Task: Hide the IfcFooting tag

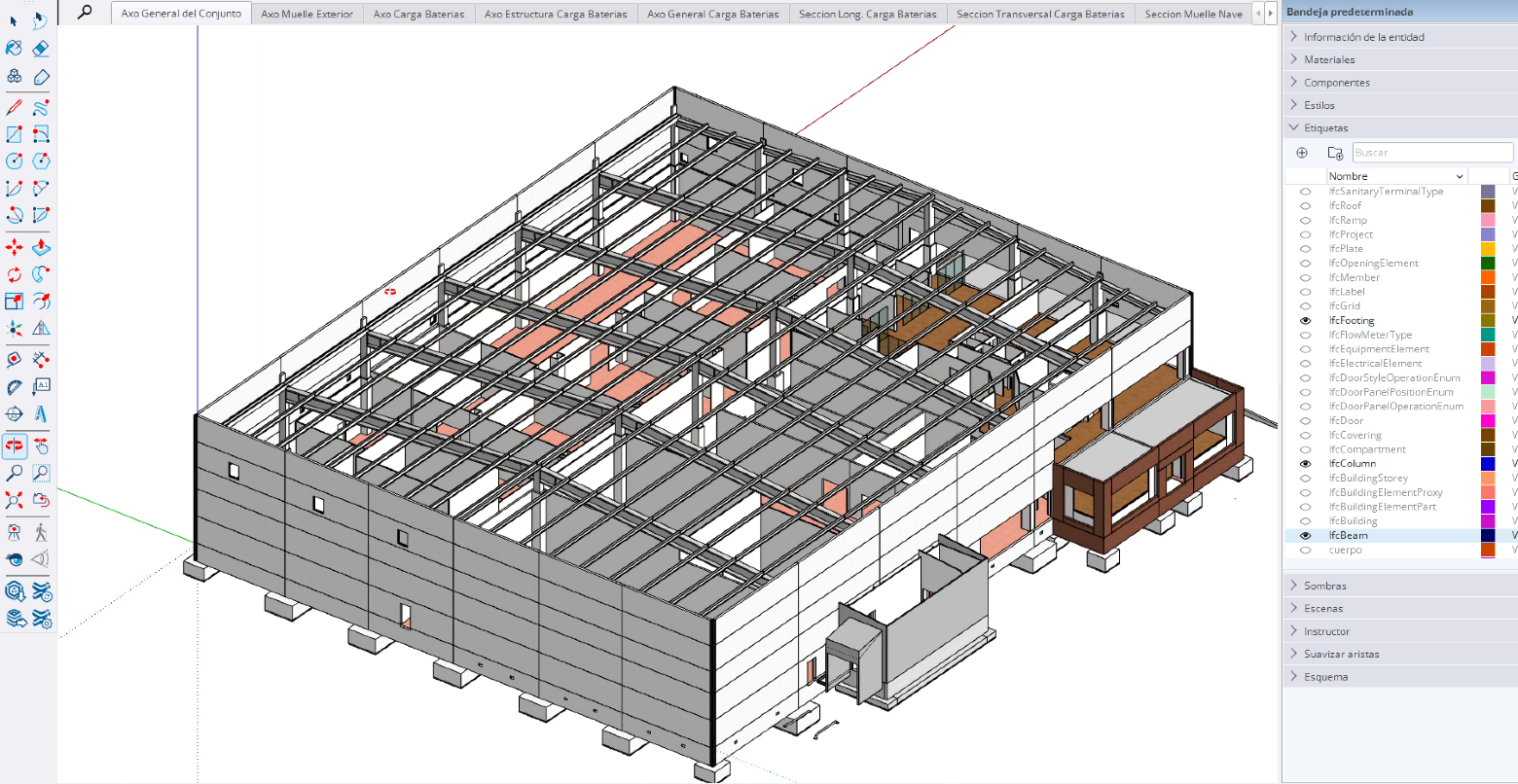Action: (1306, 320)
